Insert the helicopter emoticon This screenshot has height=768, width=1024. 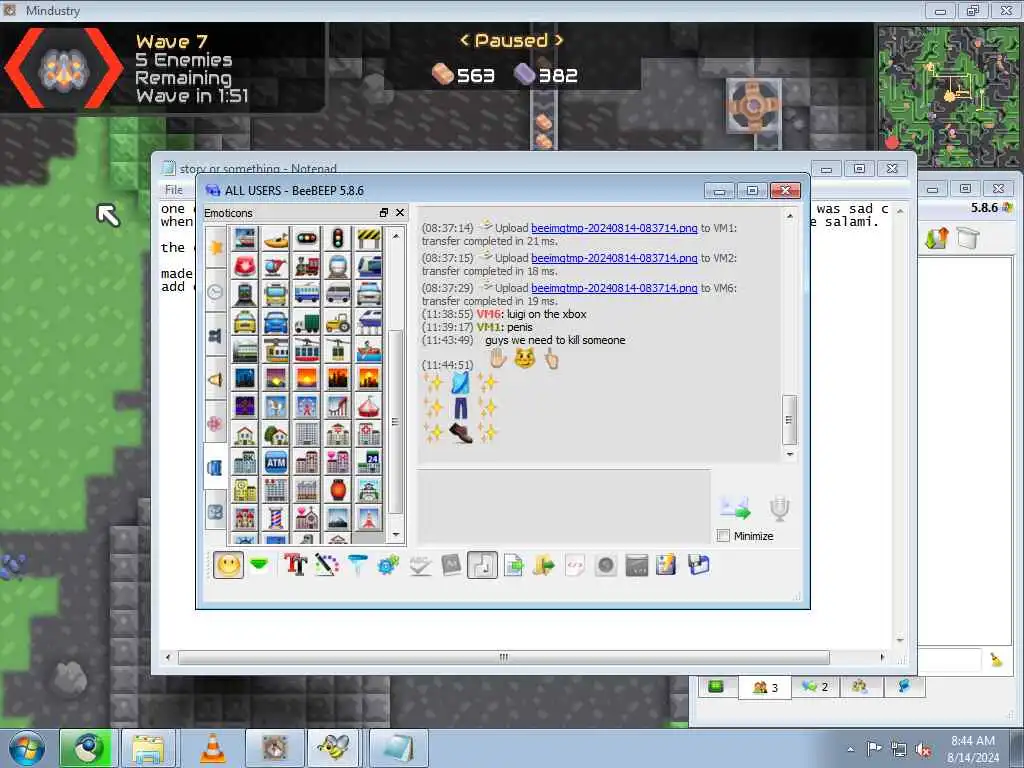click(276, 266)
